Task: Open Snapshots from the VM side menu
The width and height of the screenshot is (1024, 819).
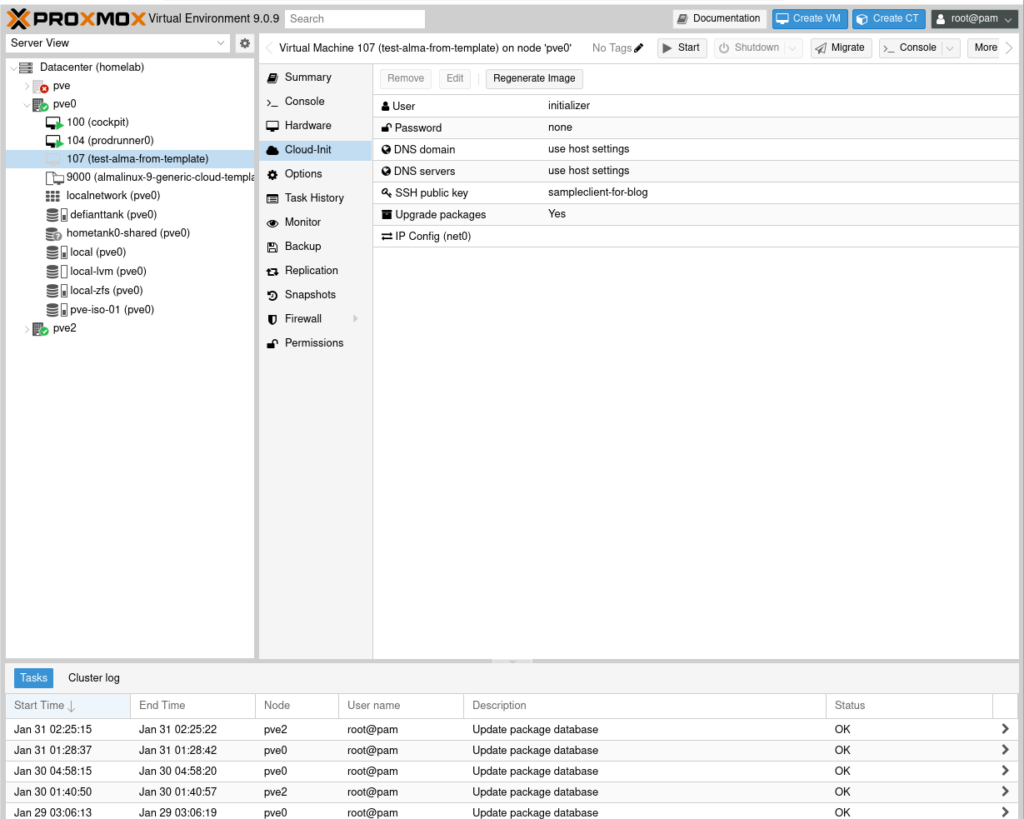Action: pos(309,295)
